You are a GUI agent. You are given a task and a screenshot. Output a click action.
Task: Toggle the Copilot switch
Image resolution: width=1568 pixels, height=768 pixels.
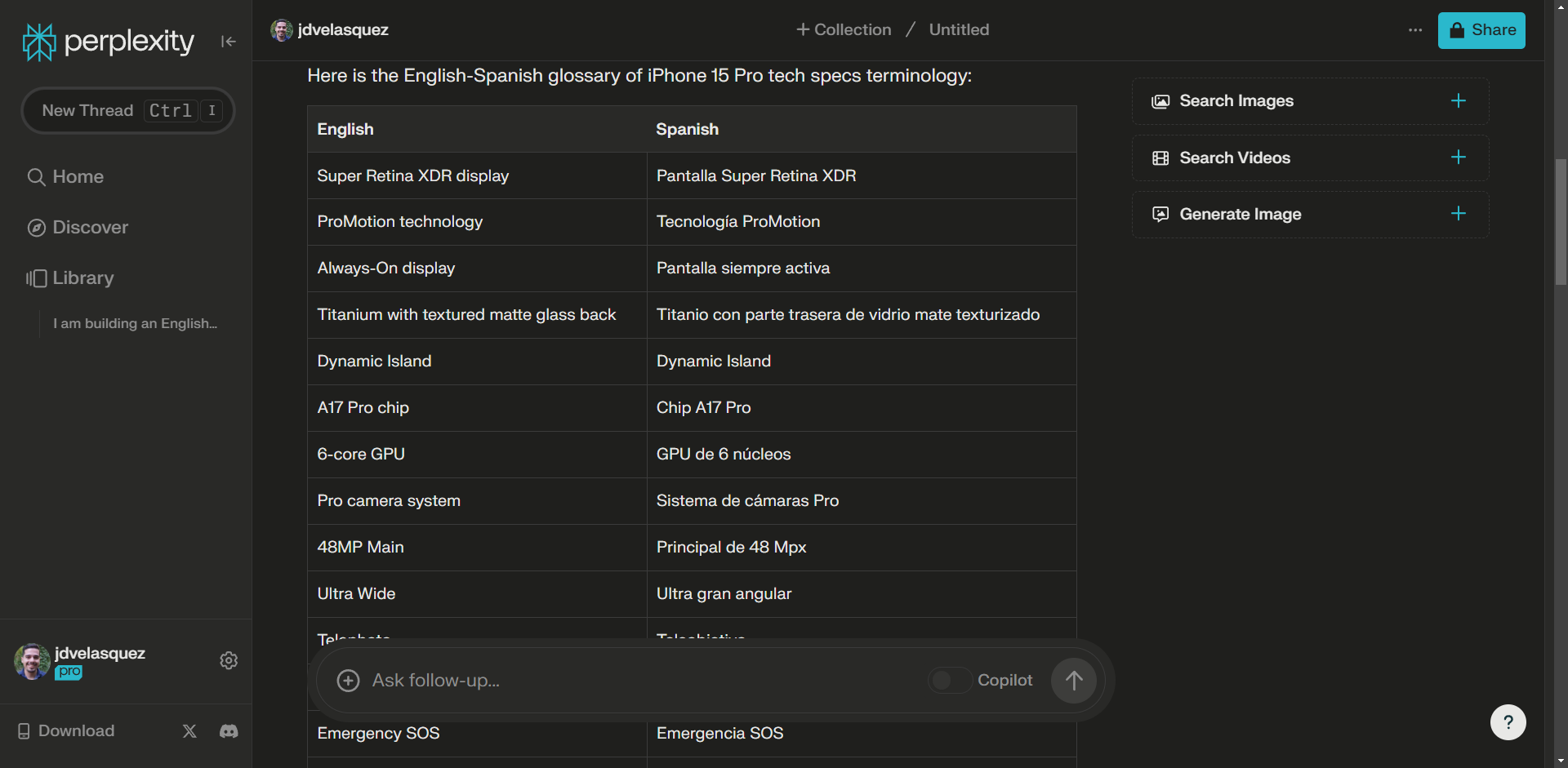(x=949, y=681)
